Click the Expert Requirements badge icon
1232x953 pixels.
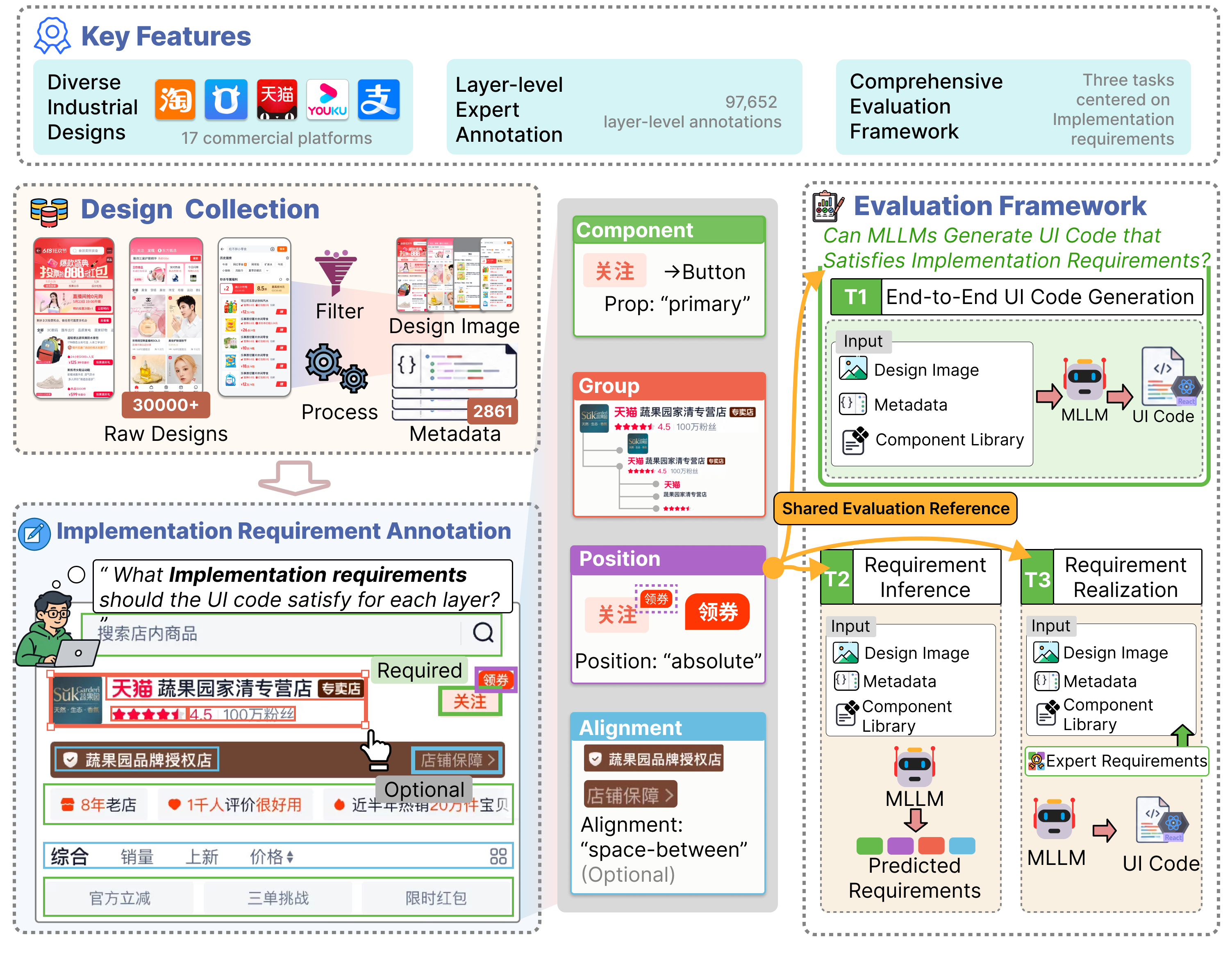coord(1036,761)
